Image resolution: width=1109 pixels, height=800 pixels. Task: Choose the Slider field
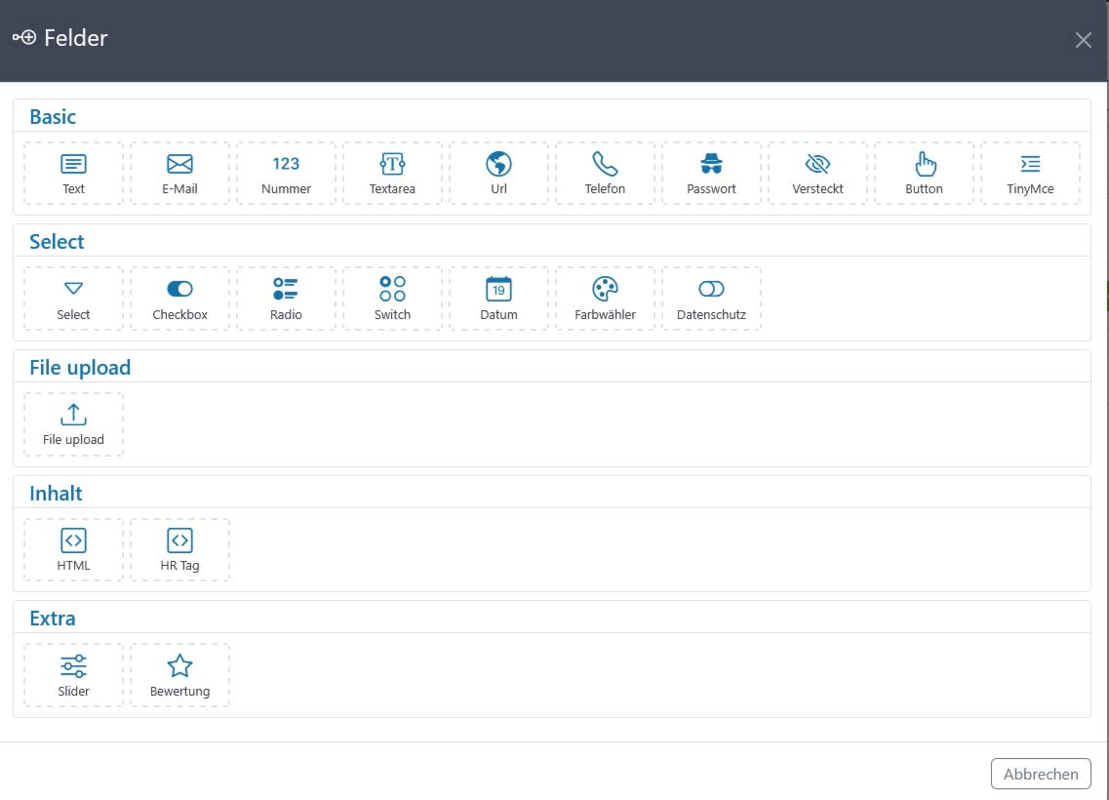click(x=73, y=675)
